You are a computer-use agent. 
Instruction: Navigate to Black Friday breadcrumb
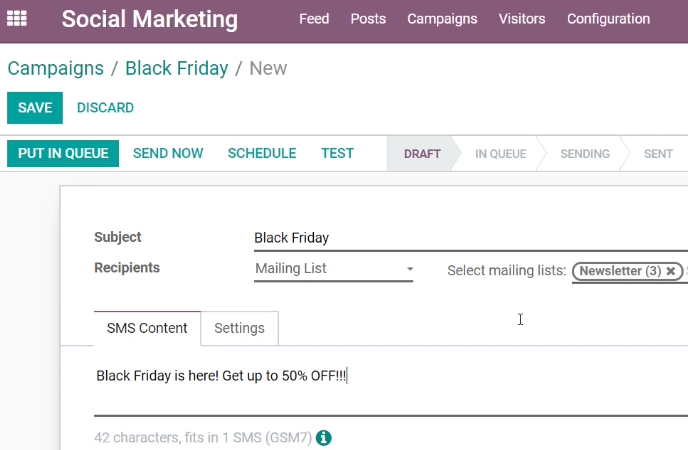pyautogui.click(x=176, y=68)
